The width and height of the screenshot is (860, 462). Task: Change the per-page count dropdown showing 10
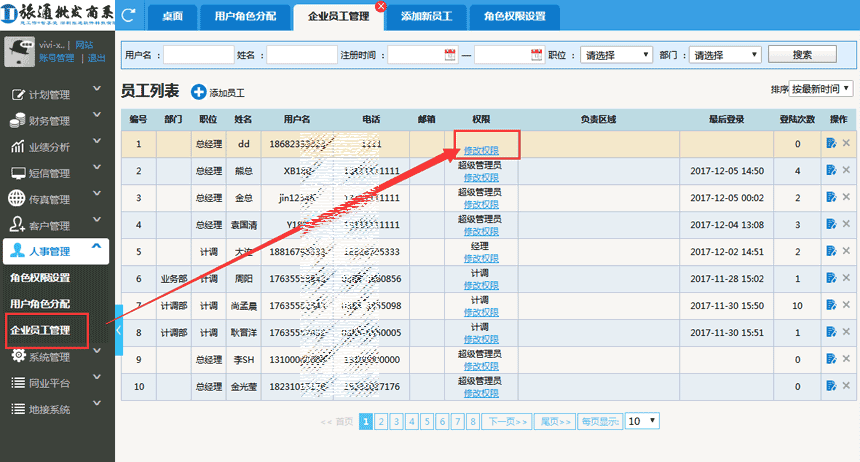[642, 422]
